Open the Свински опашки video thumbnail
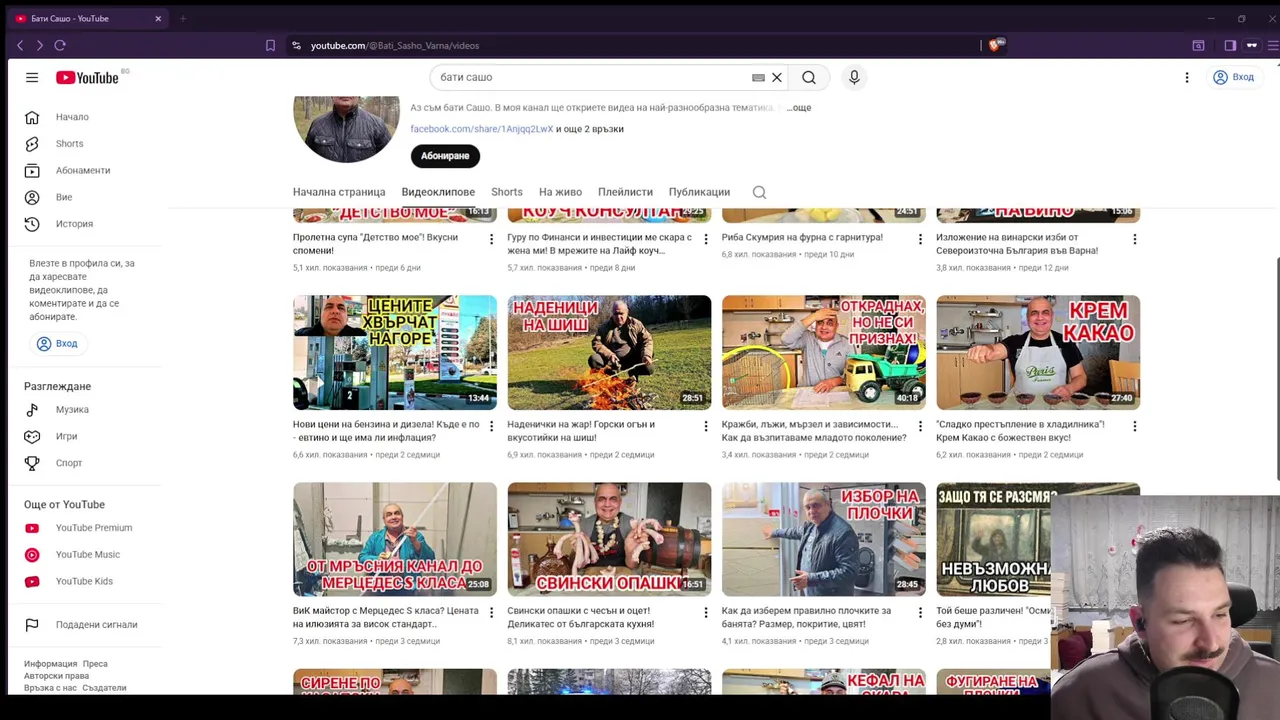Image resolution: width=1280 pixels, height=720 pixels. (x=609, y=539)
